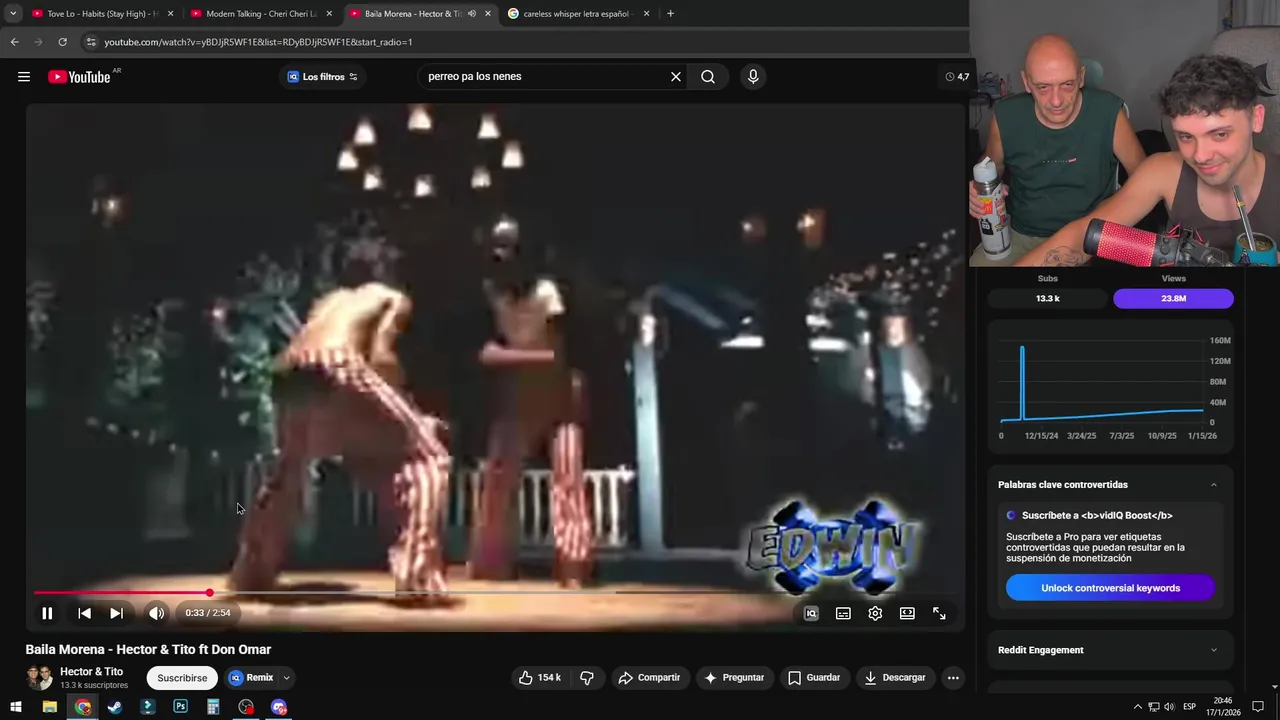Image resolution: width=1280 pixels, height=720 pixels.
Task: Show hidden system tray icons
Action: [1137, 707]
